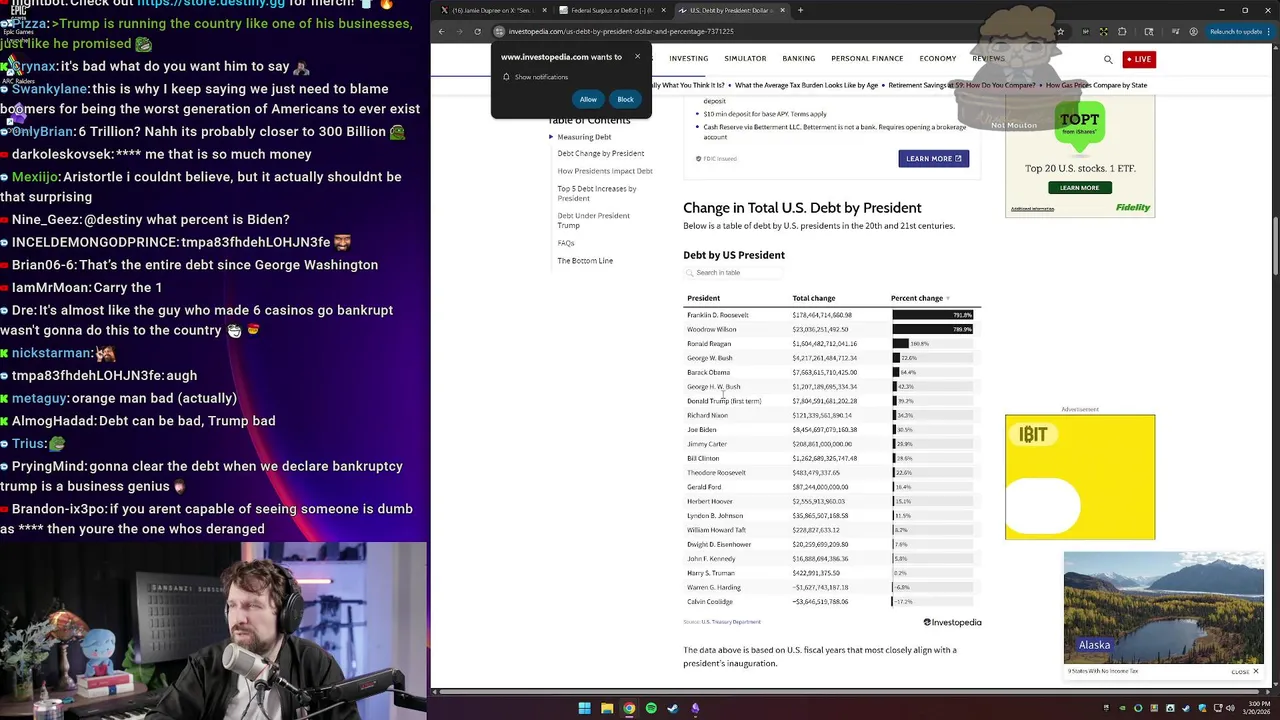Open the BANKING nav menu
1280x720 pixels.
(x=799, y=59)
